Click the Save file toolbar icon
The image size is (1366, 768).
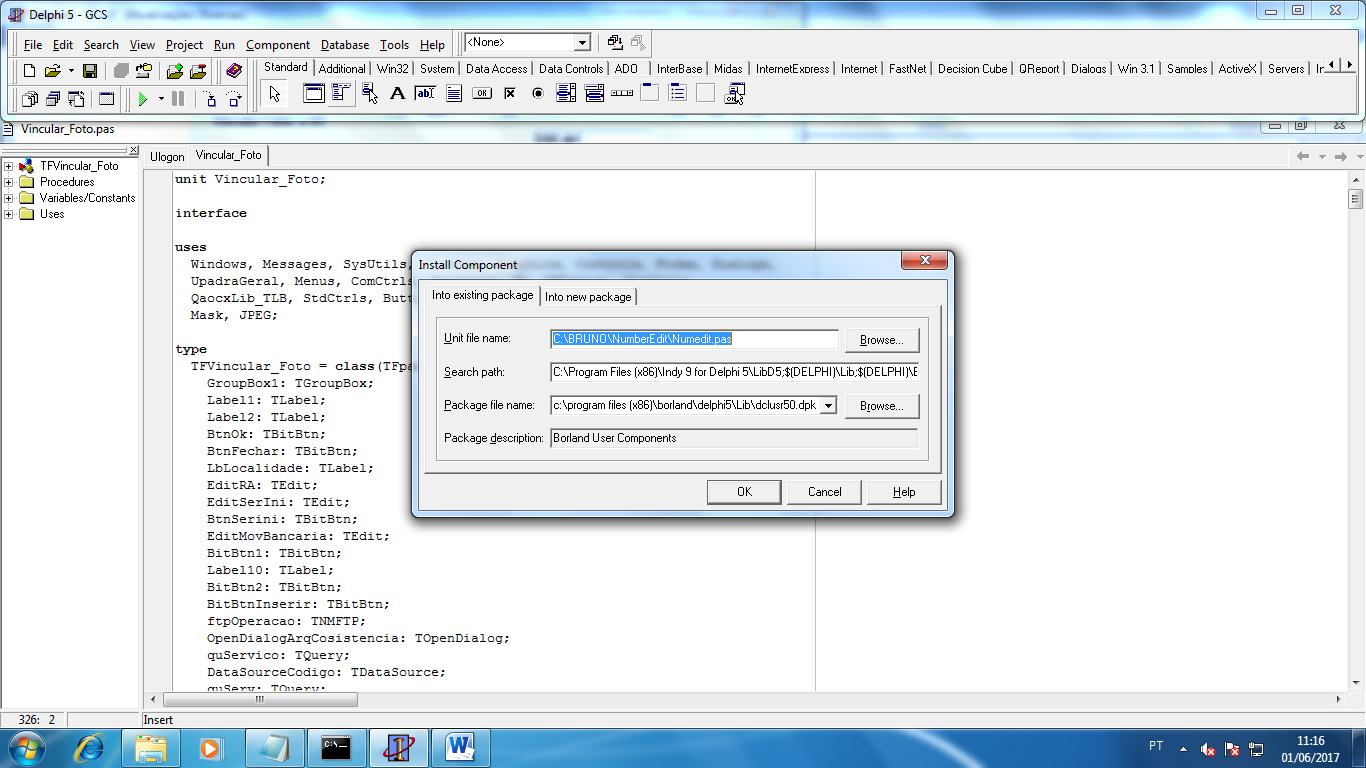(89, 71)
